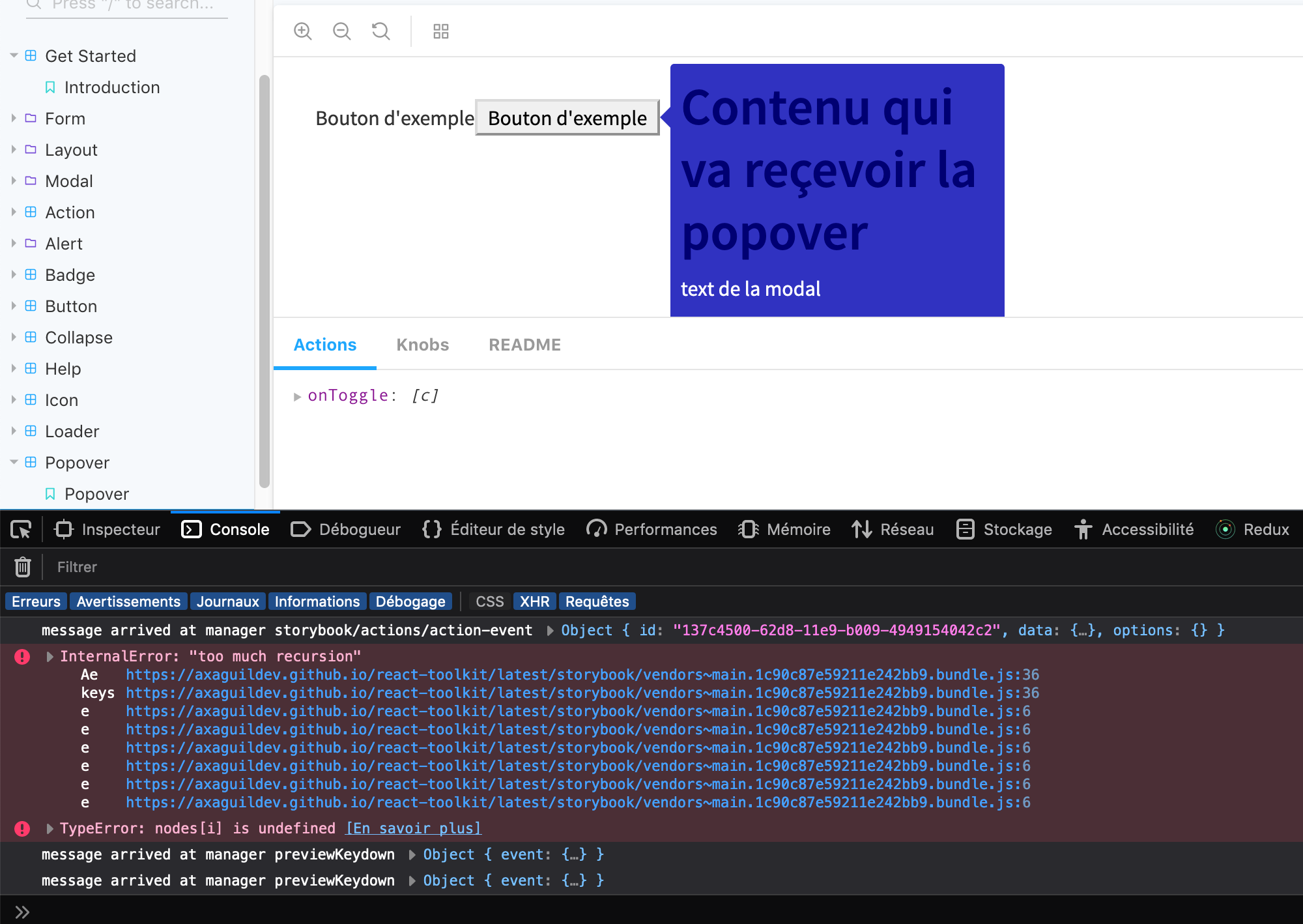Enable the CSS console filter
This screenshot has width=1303, height=924.
pos(489,601)
